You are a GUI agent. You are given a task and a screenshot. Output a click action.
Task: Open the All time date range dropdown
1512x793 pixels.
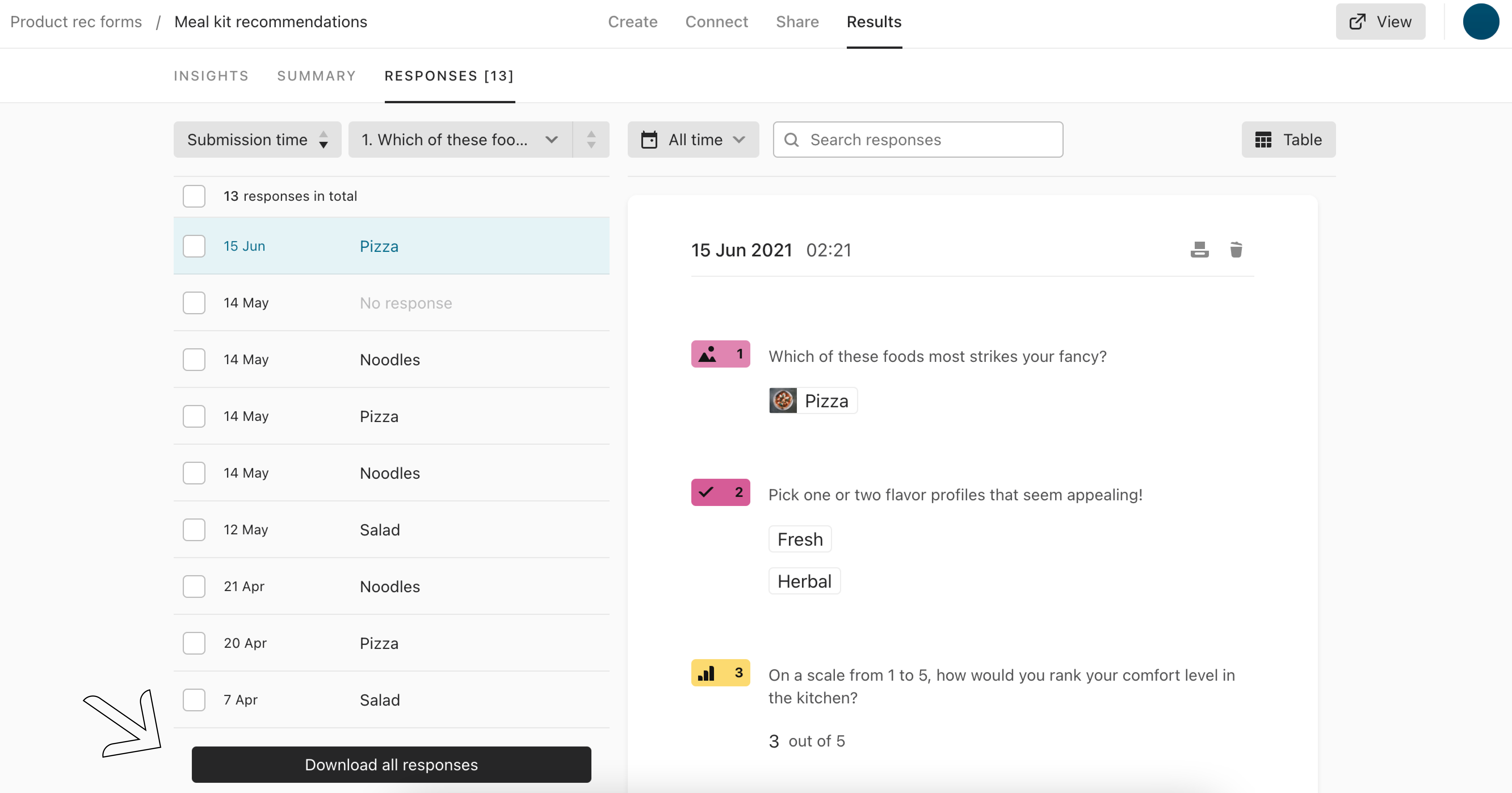[x=693, y=140]
